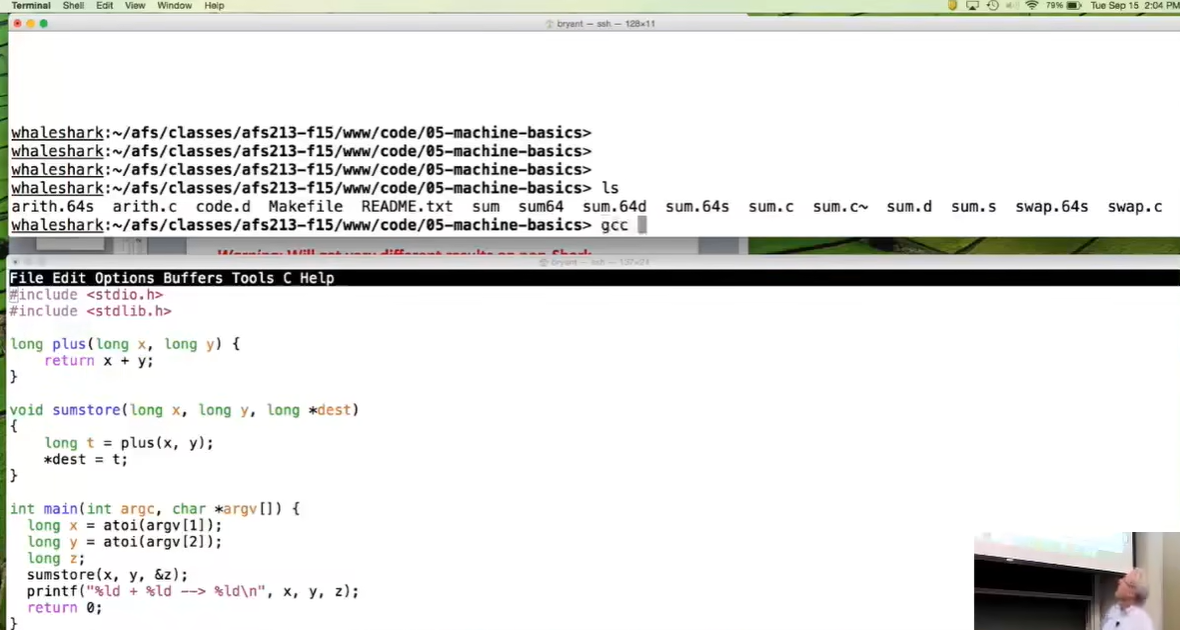Click the Time Machine icon

[992, 6]
